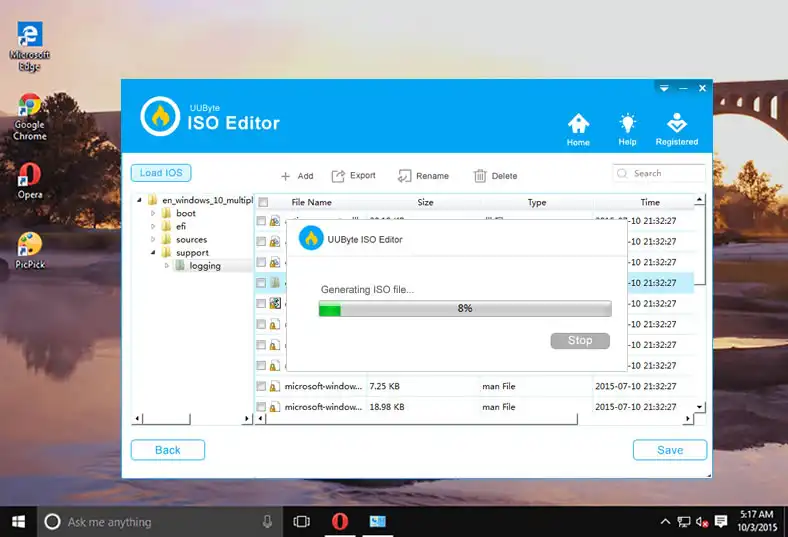Toggle the select-all checkbox in header row
This screenshot has width=788, height=537.
click(263, 202)
